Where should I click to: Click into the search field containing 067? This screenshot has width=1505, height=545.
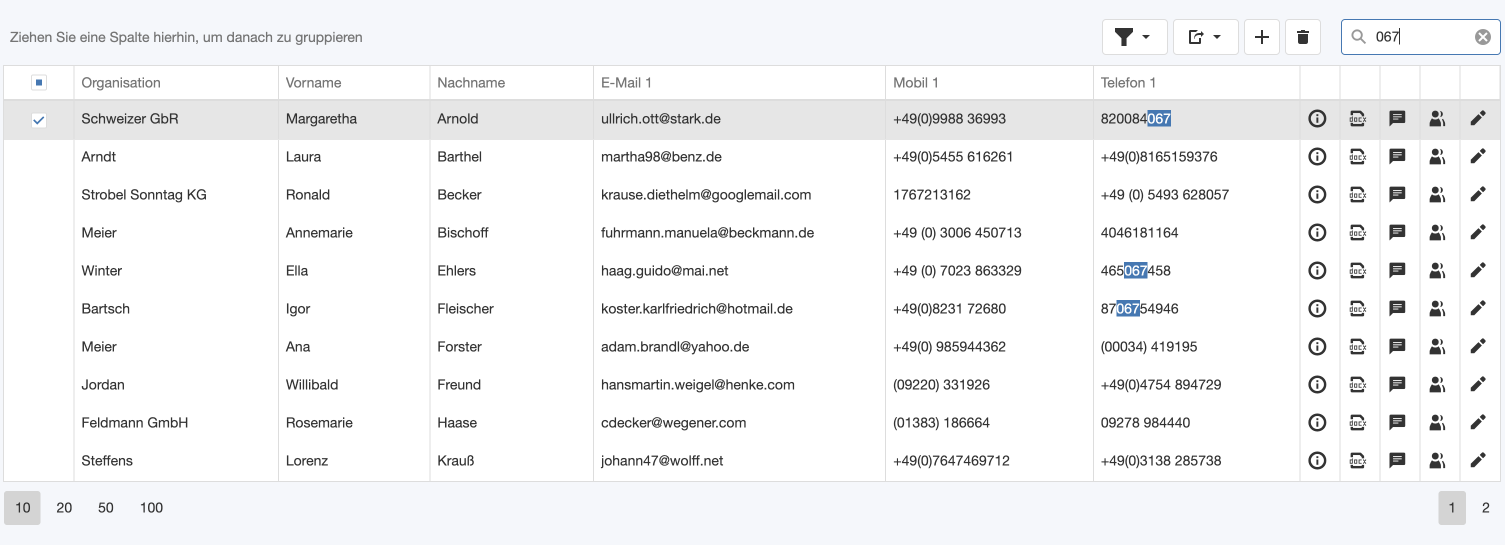[1420, 37]
